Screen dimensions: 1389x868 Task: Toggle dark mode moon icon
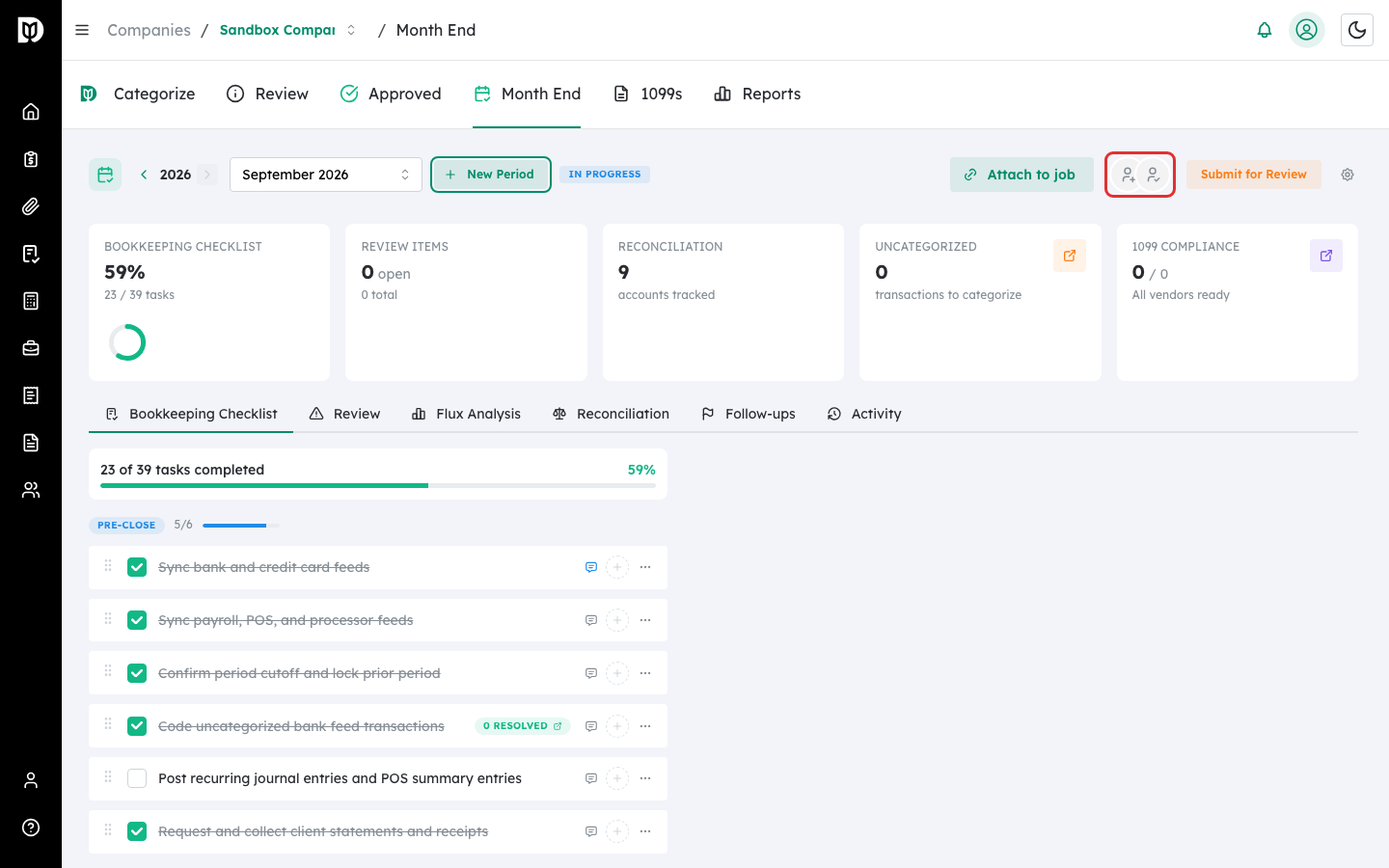(x=1357, y=30)
